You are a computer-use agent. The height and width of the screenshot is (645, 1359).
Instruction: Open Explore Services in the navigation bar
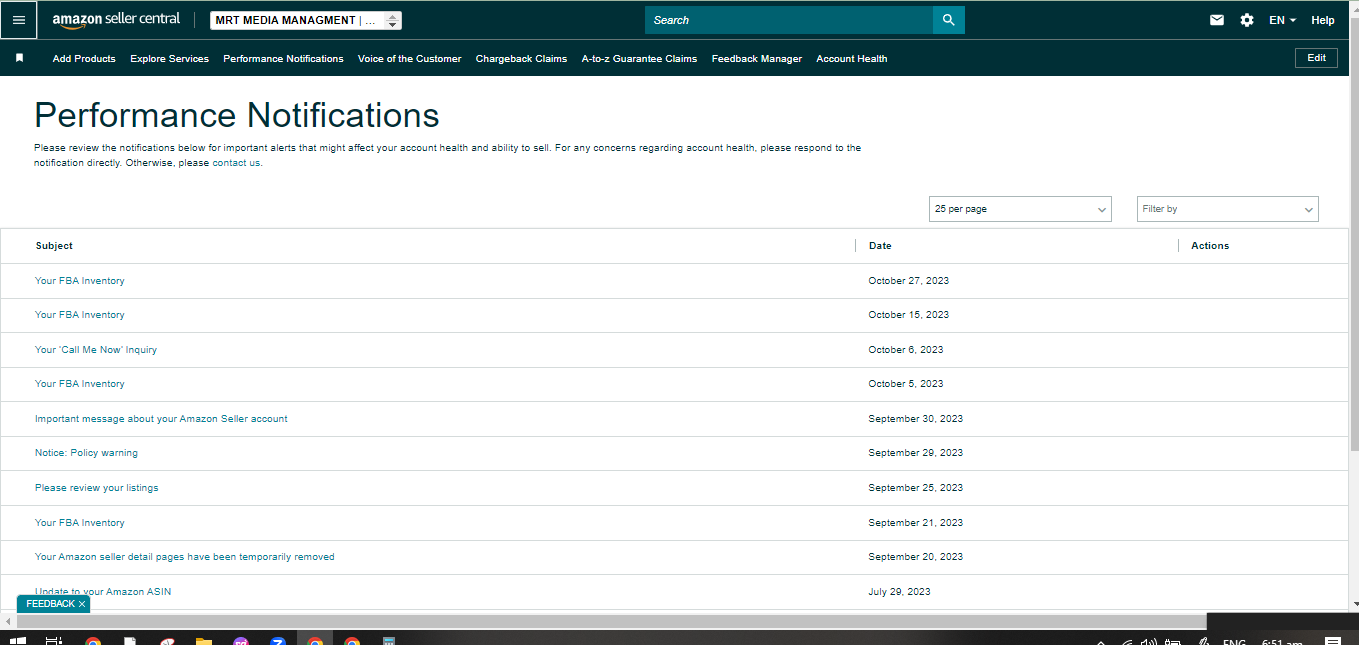tap(170, 59)
